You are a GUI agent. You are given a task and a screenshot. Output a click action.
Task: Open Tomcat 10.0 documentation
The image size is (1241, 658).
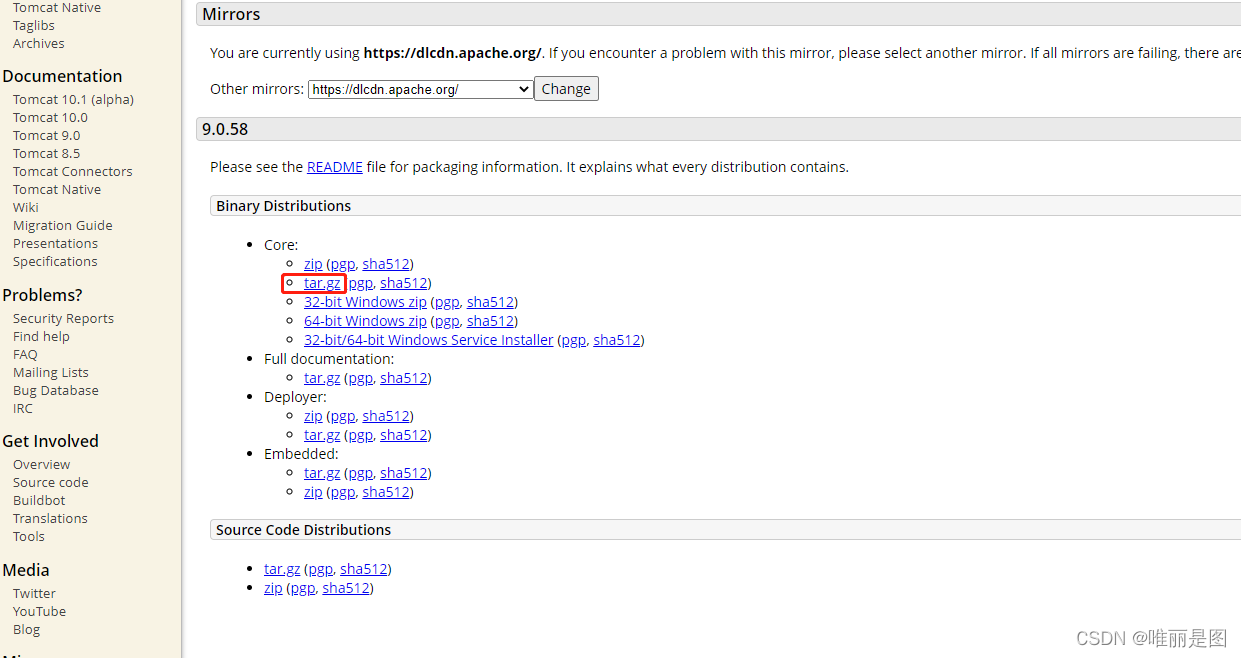click(50, 118)
